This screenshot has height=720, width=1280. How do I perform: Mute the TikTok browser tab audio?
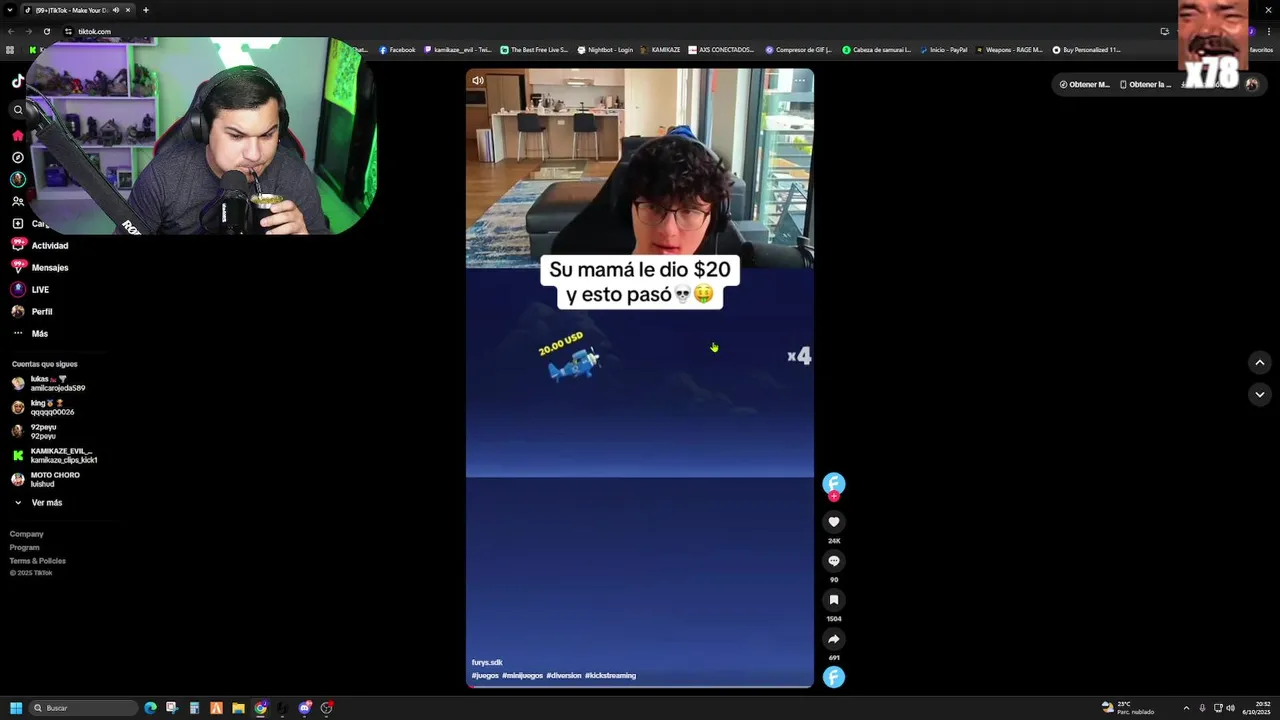(x=116, y=10)
